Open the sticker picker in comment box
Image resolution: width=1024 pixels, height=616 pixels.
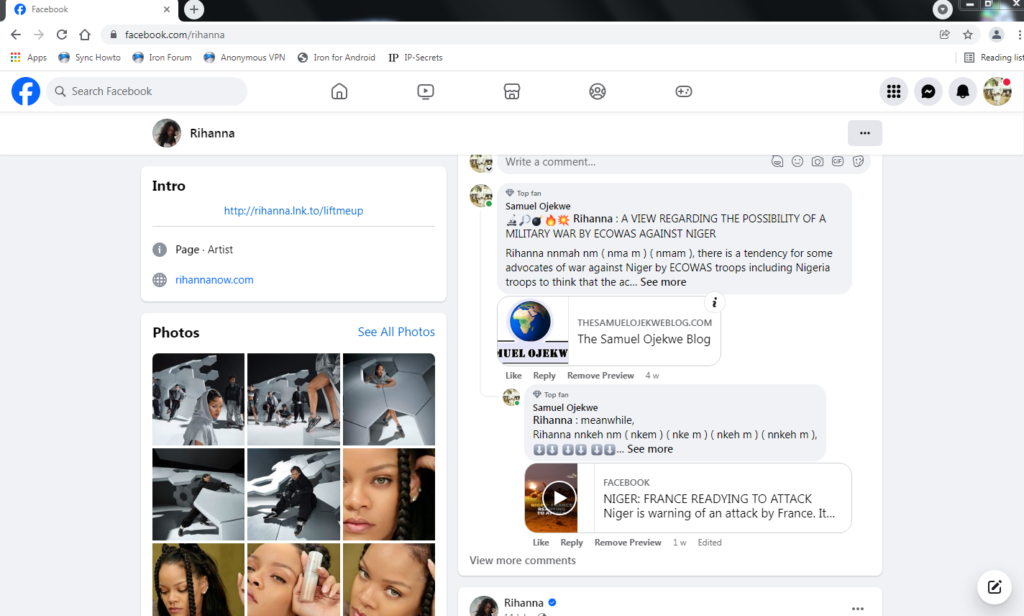pos(858,161)
